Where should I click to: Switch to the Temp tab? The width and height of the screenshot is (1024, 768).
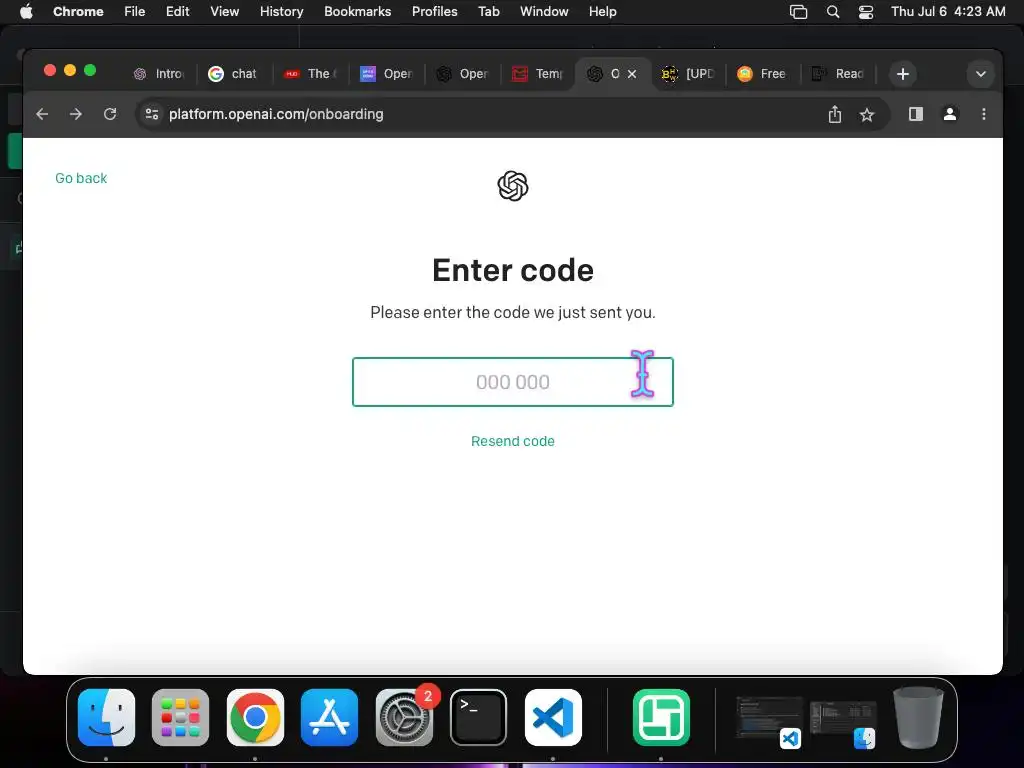point(537,74)
